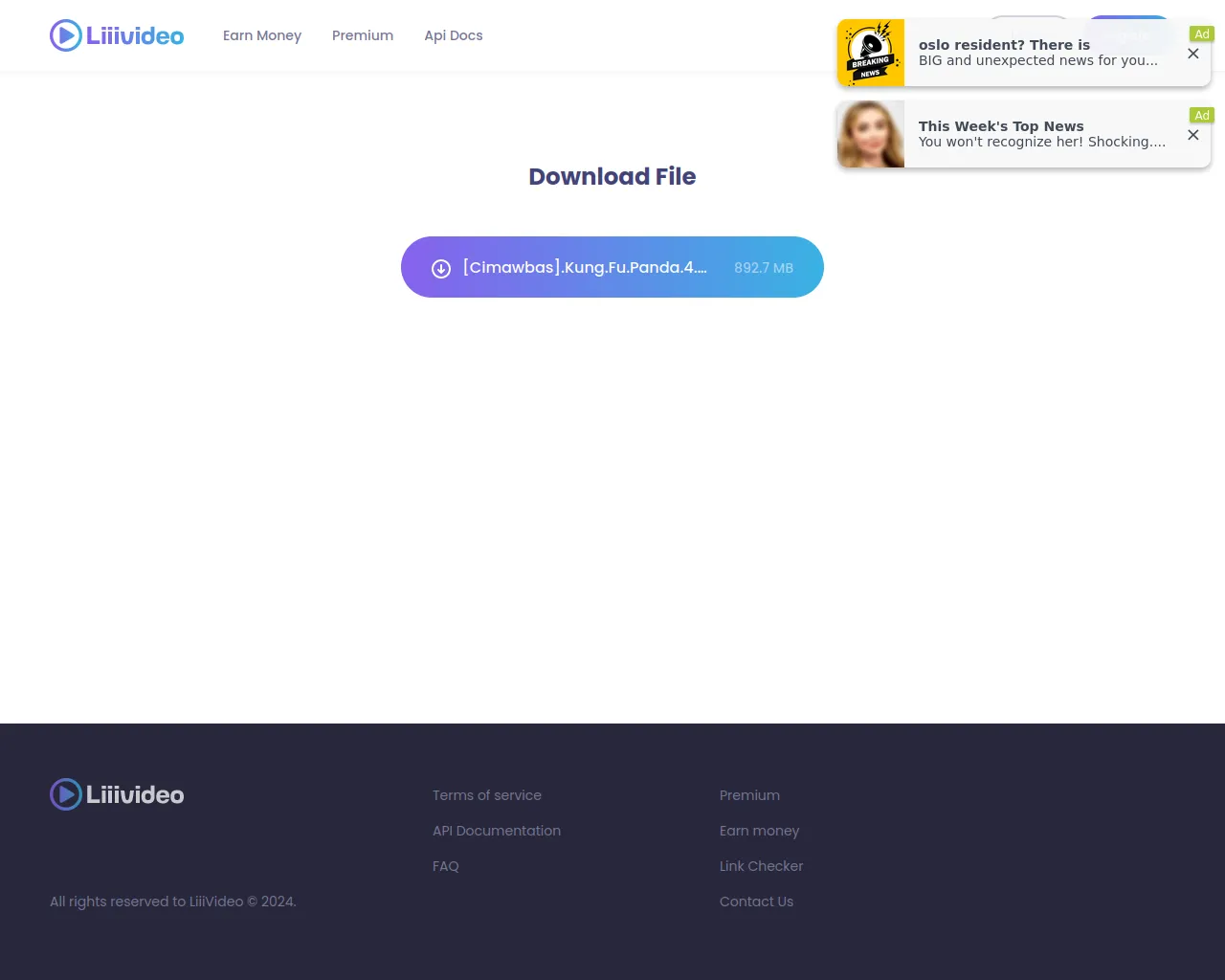Image resolution: width=1225 pixels, height=980 pixels.
Task: Go to Premium in the top navigation
Action: point(363,35)
